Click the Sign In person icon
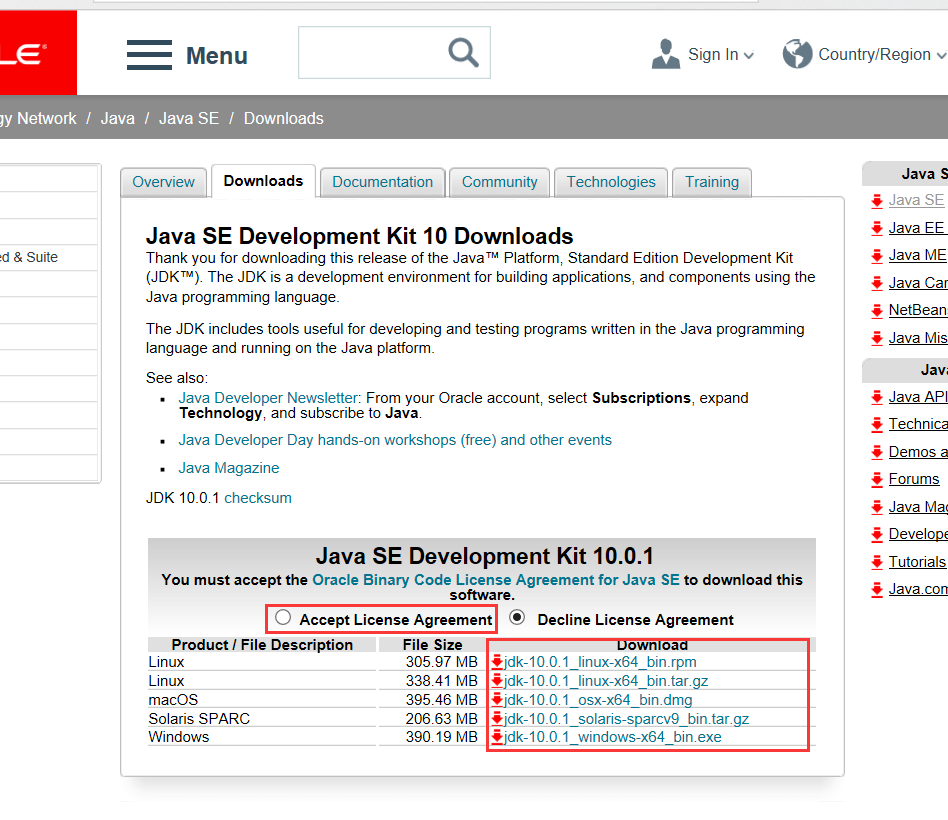The width and height of the screenshot is (948, 820). click(666, 54)
